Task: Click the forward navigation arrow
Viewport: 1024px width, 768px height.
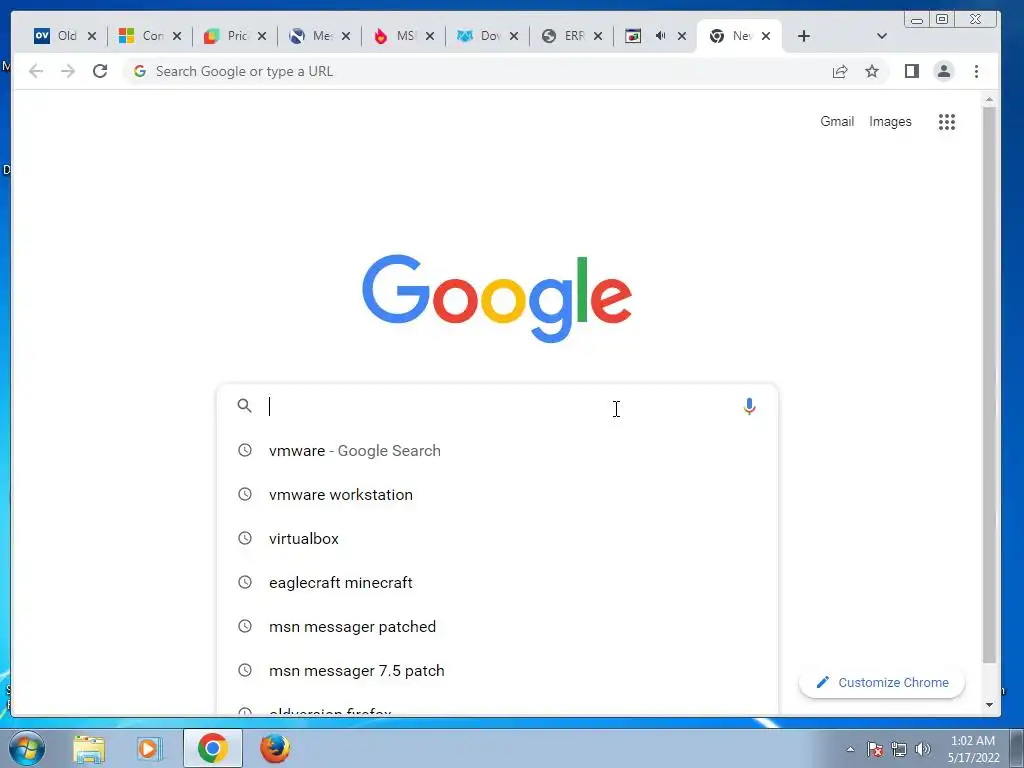Action: 68,71
